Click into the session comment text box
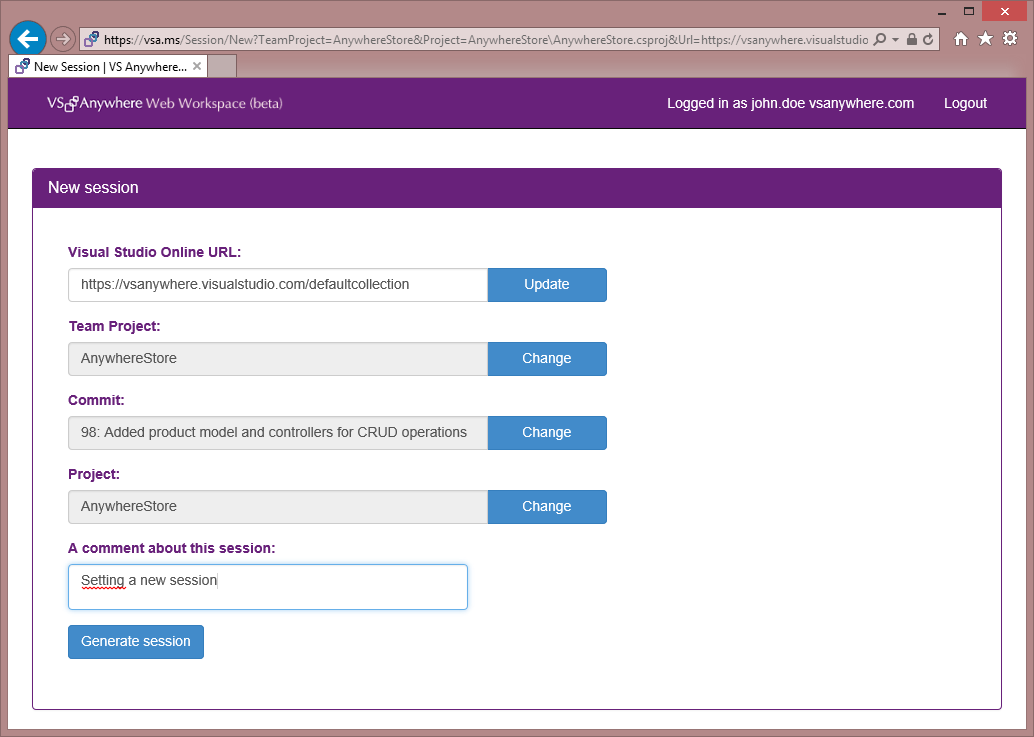Image resolution: width=1034 pixels, height=737 pixels. (x=267, y=587)
